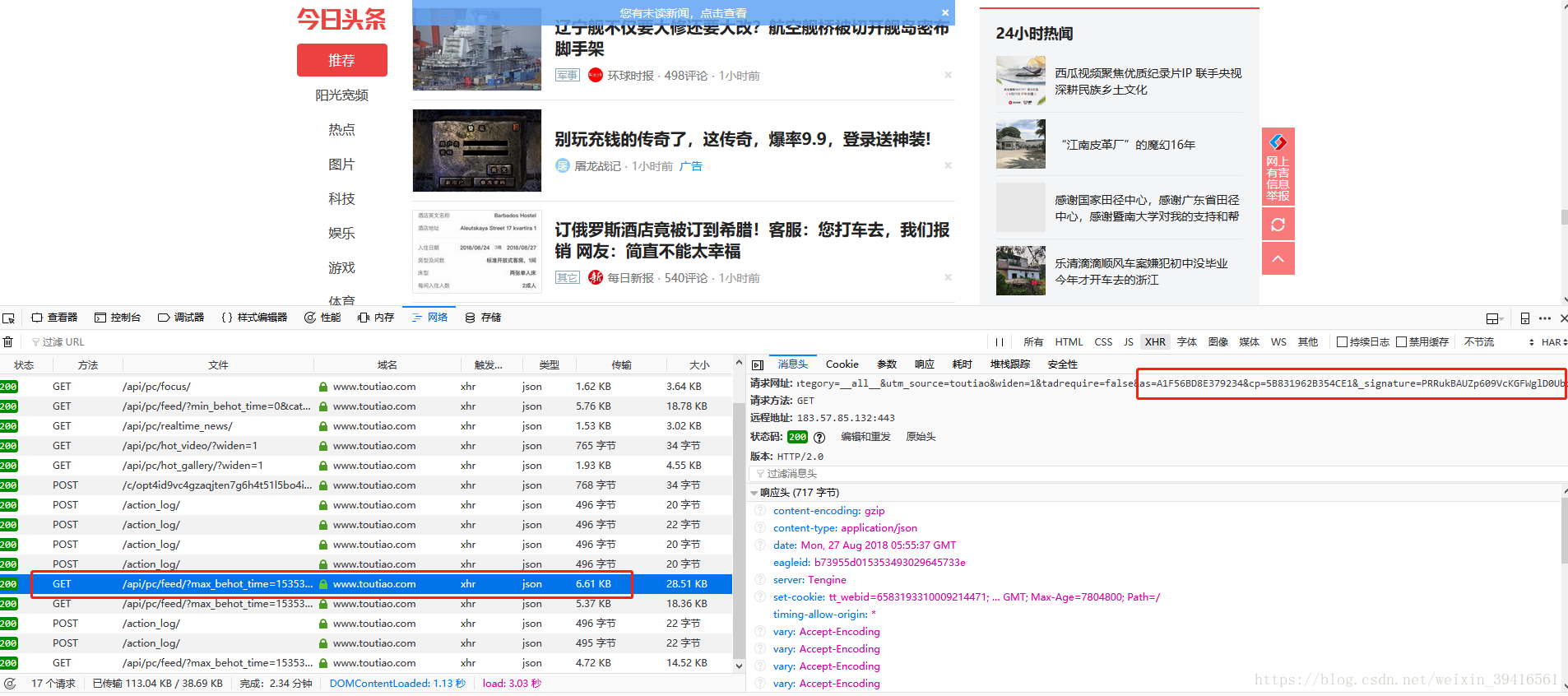Pick an element with the DevTools inspector picker
Image resolution: width=1568 pixels, height=696 pixels.
(x=9, y=318)
